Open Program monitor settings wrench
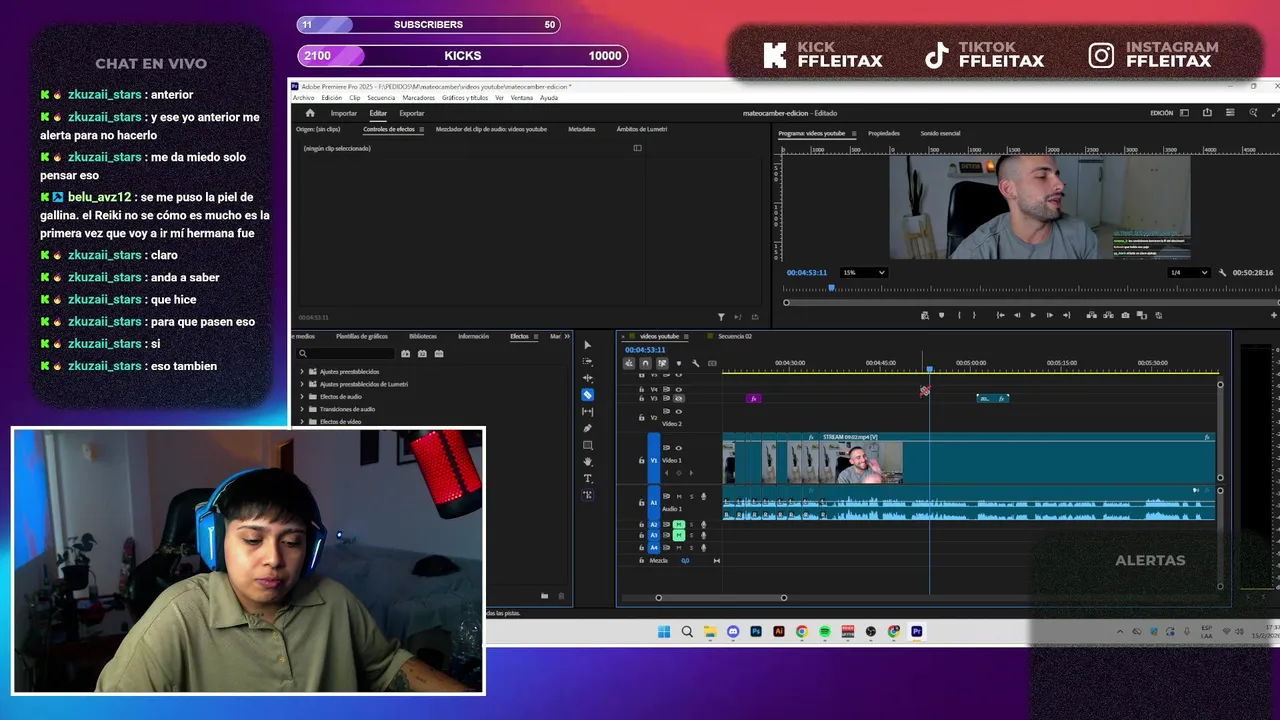 (x=1222, y=272)
